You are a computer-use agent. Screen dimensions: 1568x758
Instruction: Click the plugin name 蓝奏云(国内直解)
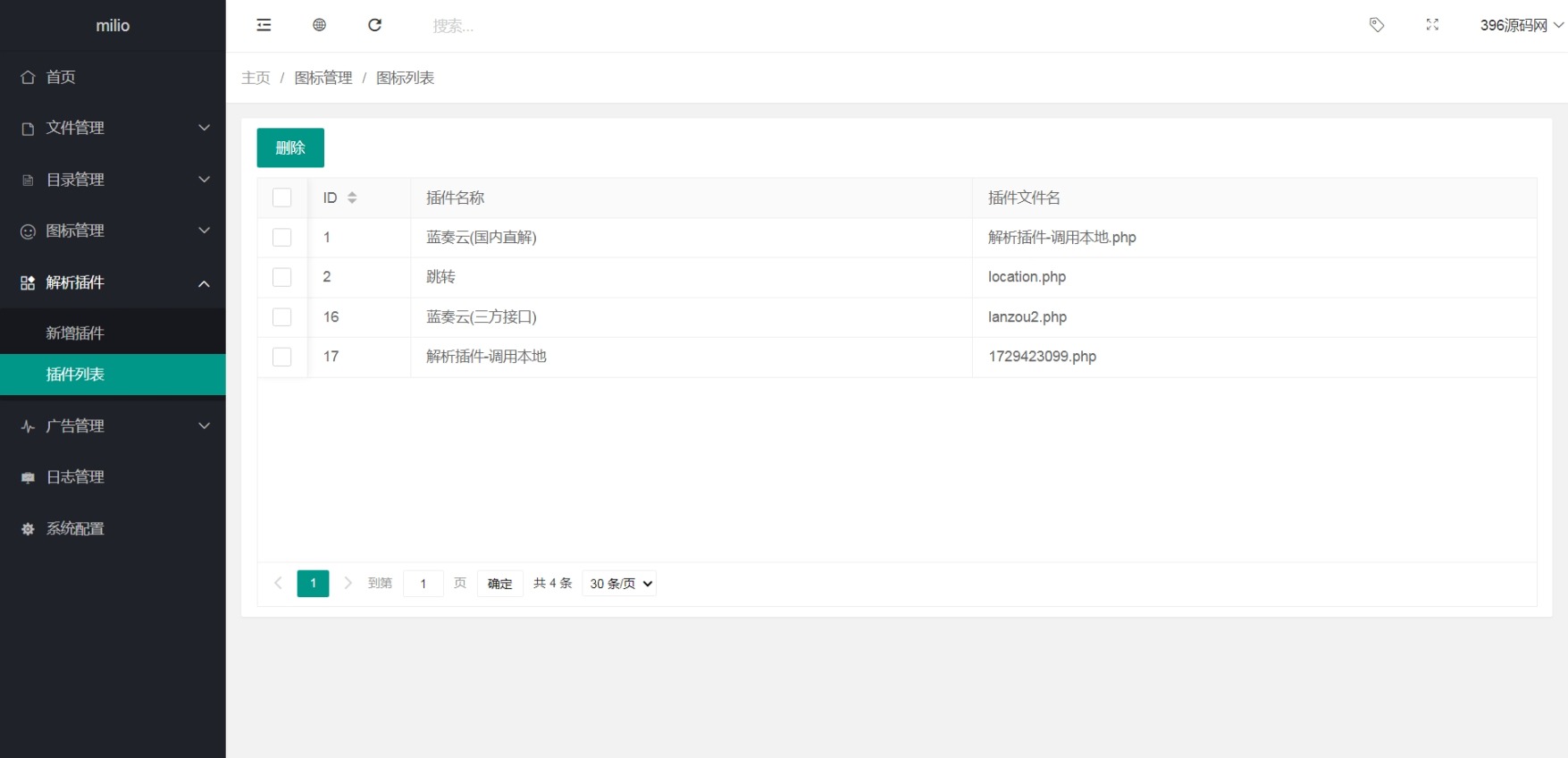(x=482, y=237)
